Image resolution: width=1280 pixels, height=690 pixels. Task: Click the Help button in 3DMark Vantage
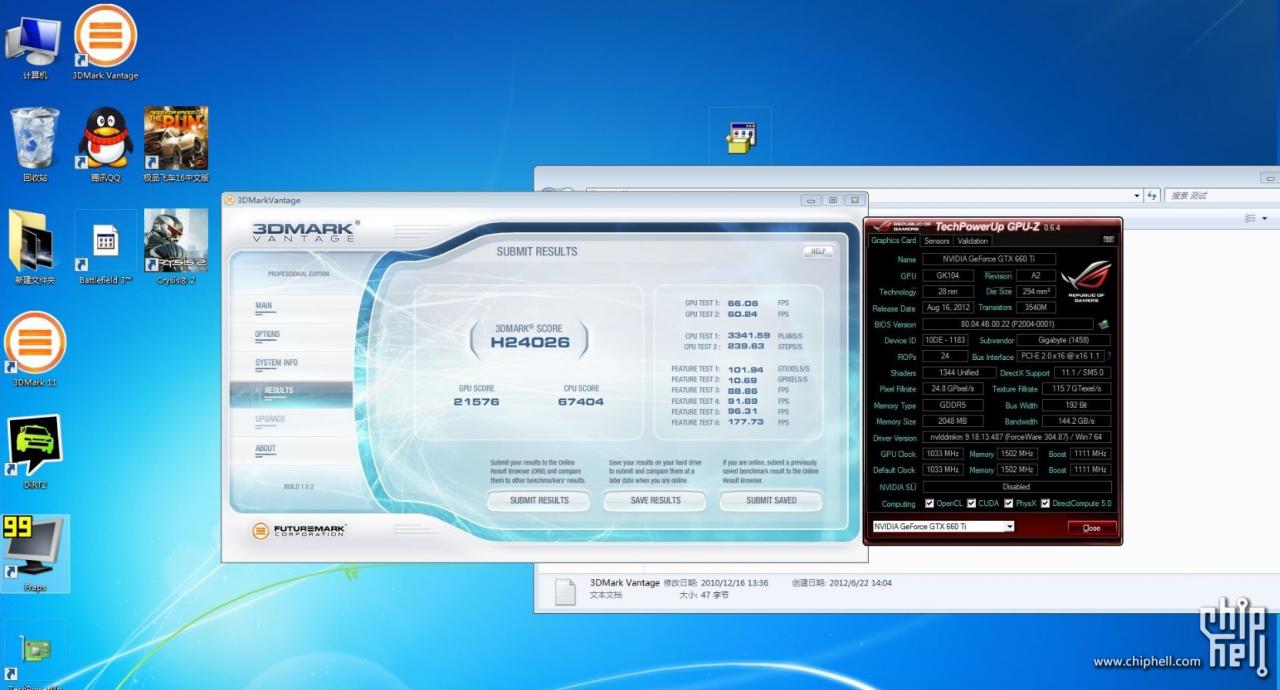pos(817,251)
